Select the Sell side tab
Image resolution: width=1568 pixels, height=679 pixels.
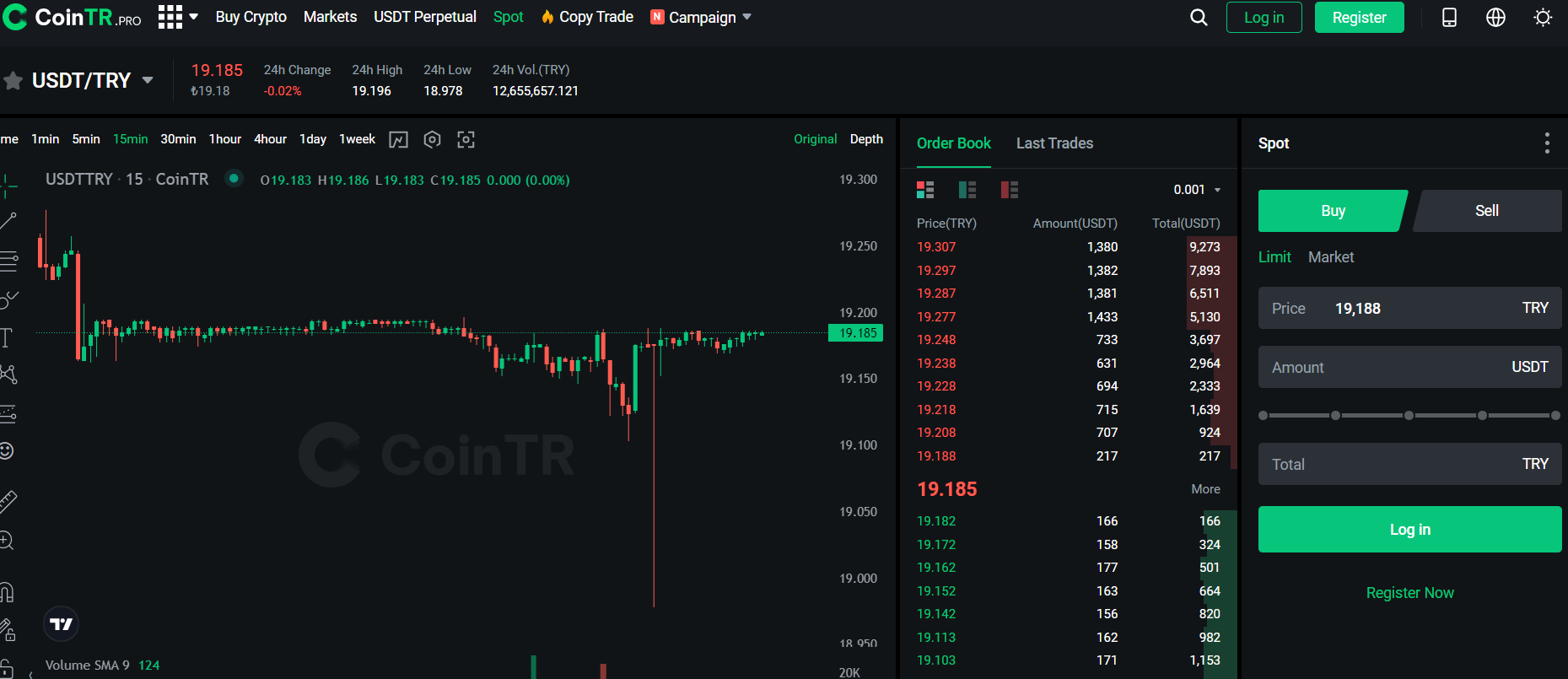pos(1487,211)
